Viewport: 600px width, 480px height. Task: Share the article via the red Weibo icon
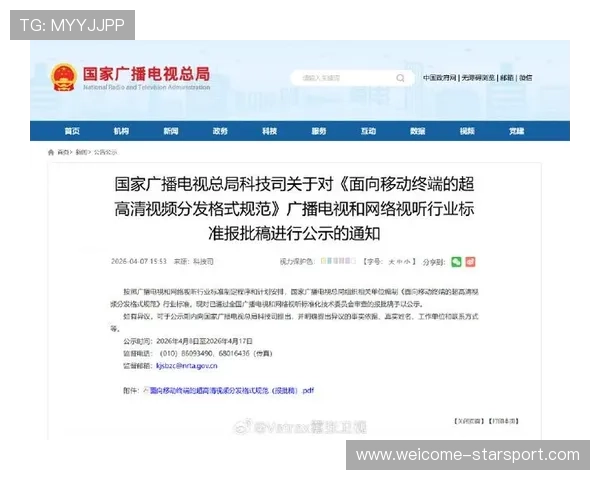470,262
